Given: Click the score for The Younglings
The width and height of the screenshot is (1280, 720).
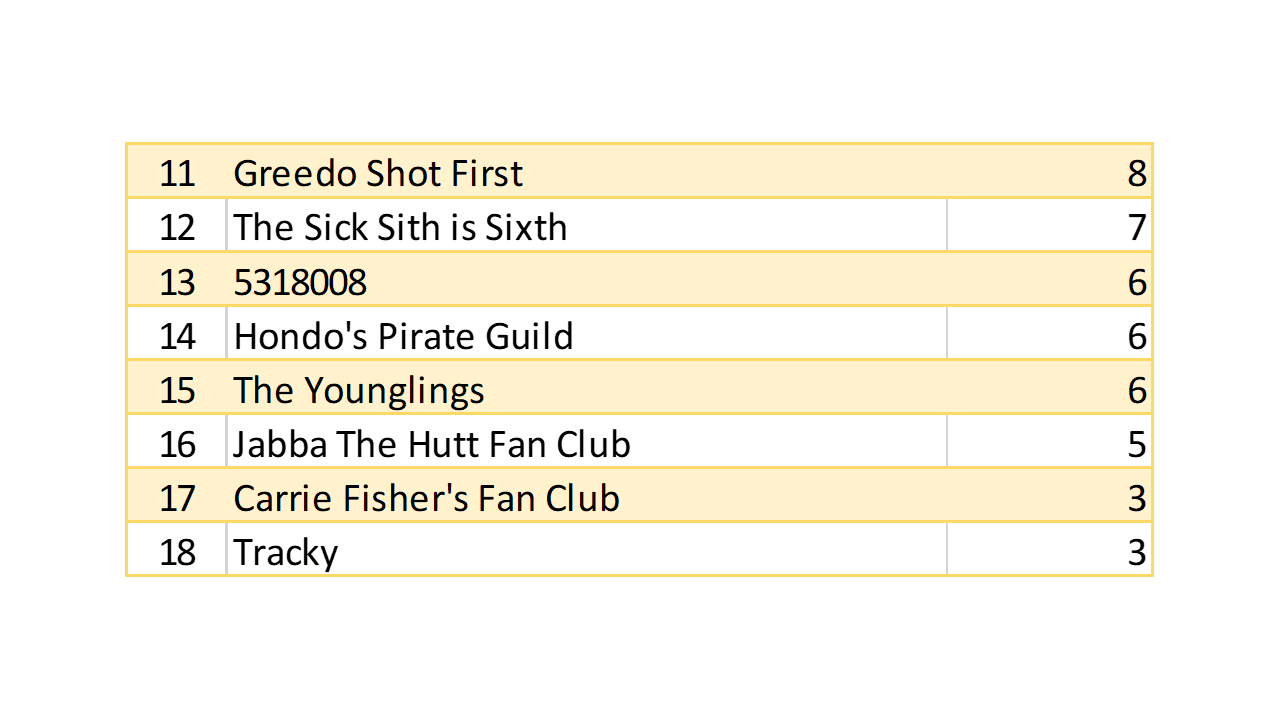Looking at the screenshot, I should 1136,390.
